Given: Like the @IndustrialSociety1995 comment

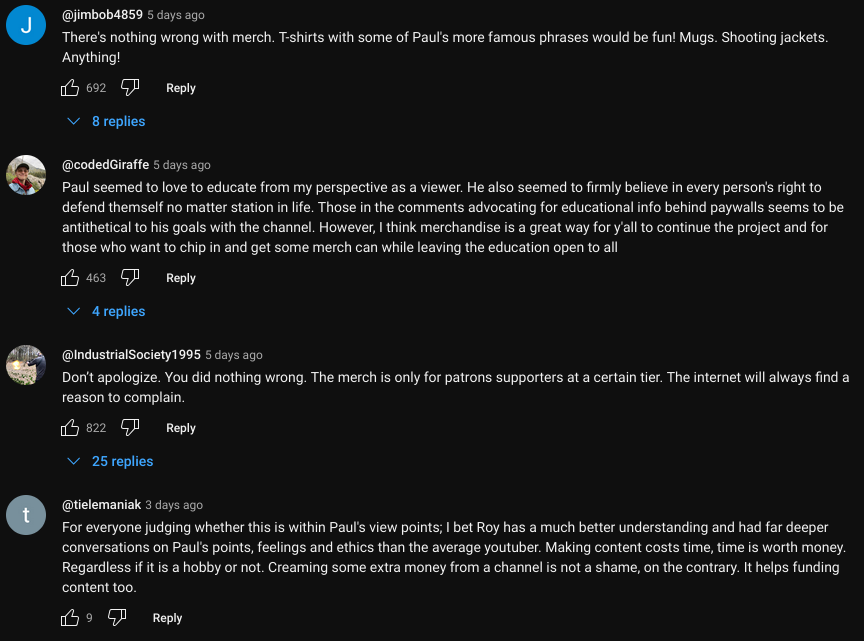Looking at the screenshot, I should (70, 428).
